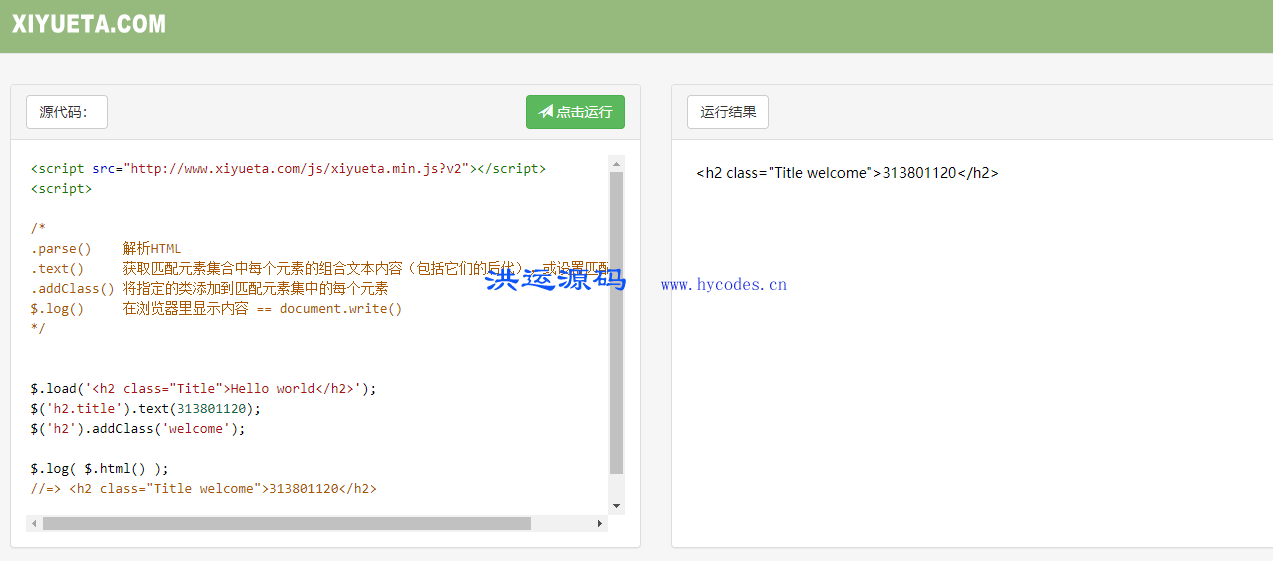
Task: Click the //=> output comment line in the editor
Action: pyautogui.click(x=204, y=488)
